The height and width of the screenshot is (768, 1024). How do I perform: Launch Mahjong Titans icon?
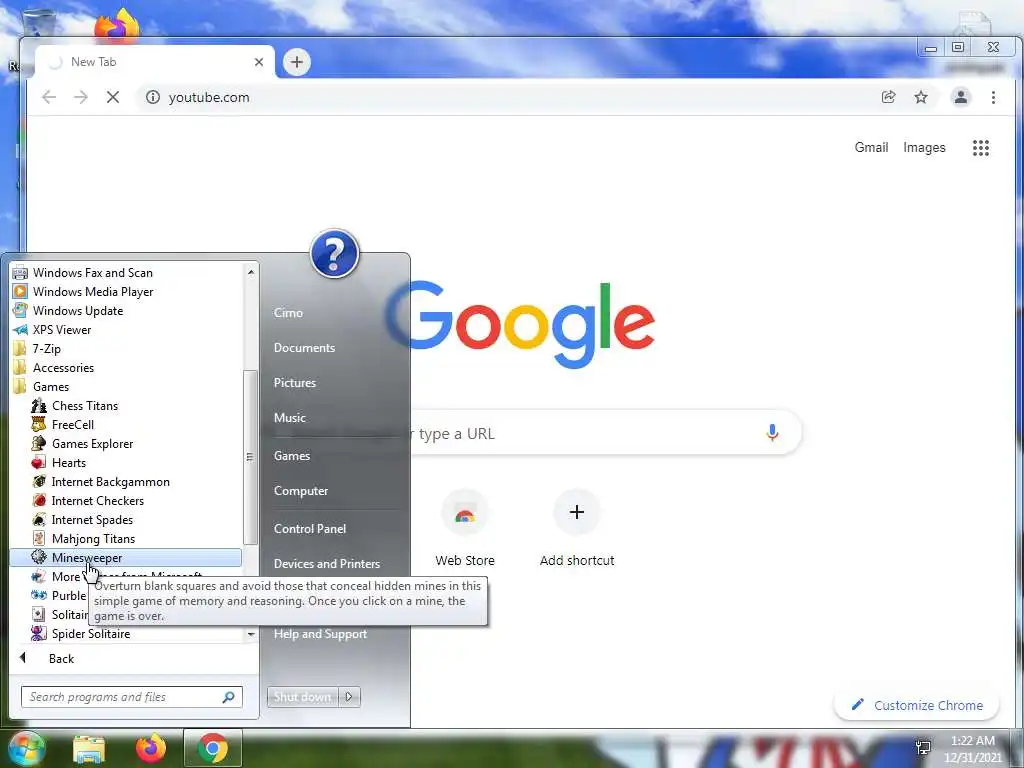pos(39,538)
